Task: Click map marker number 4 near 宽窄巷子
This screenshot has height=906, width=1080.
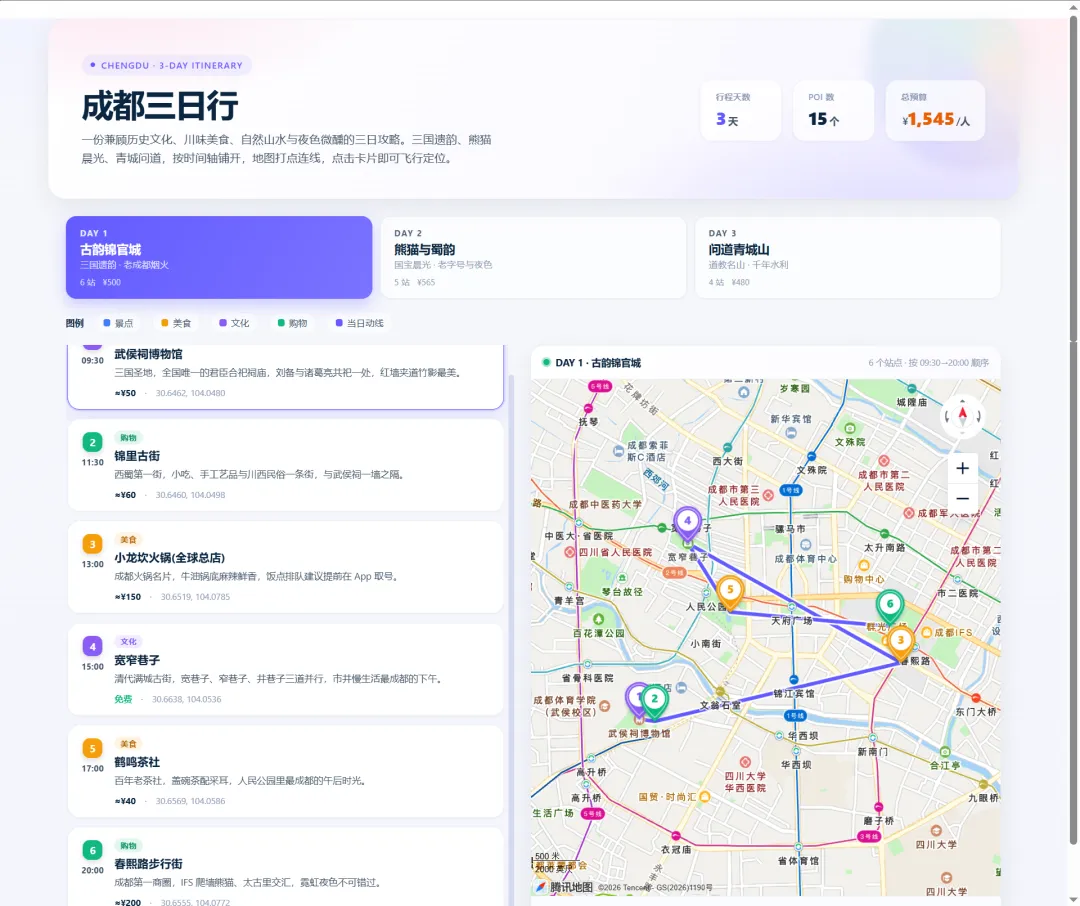Action: pyautogui.click(x=687, y=524)
